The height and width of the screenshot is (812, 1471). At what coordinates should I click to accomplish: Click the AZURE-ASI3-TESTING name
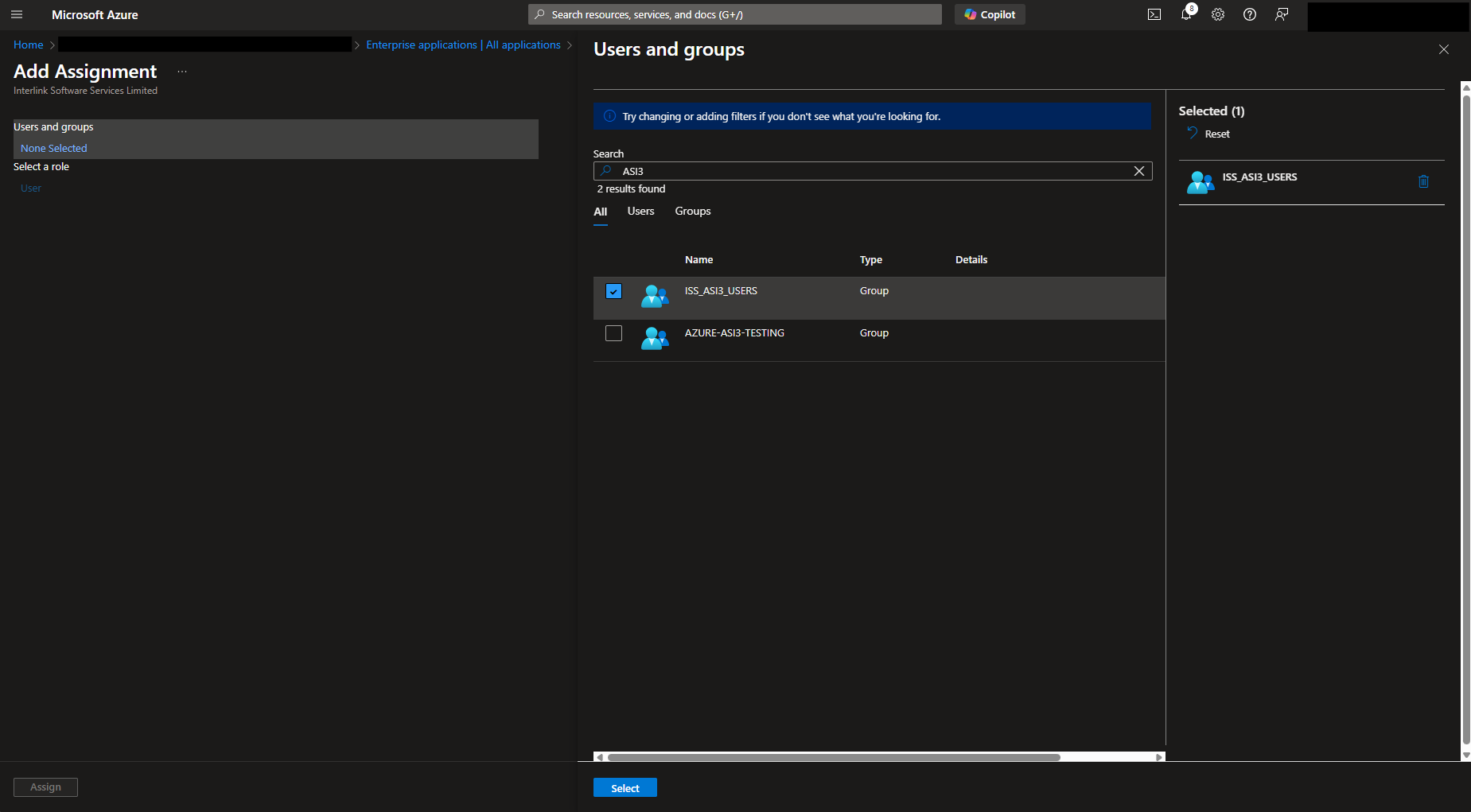pyautogui.click(x=734, y=333)
